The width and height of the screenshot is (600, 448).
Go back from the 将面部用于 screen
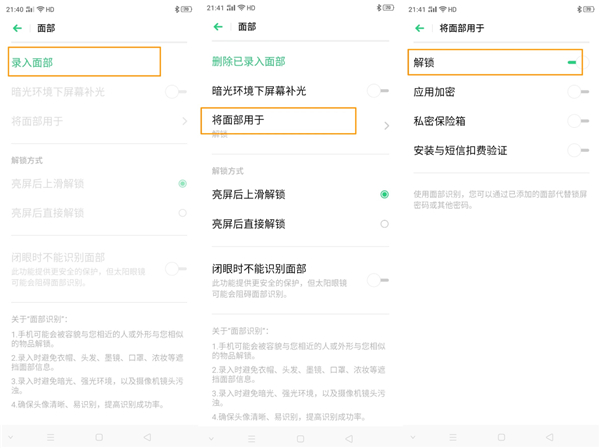420,28
